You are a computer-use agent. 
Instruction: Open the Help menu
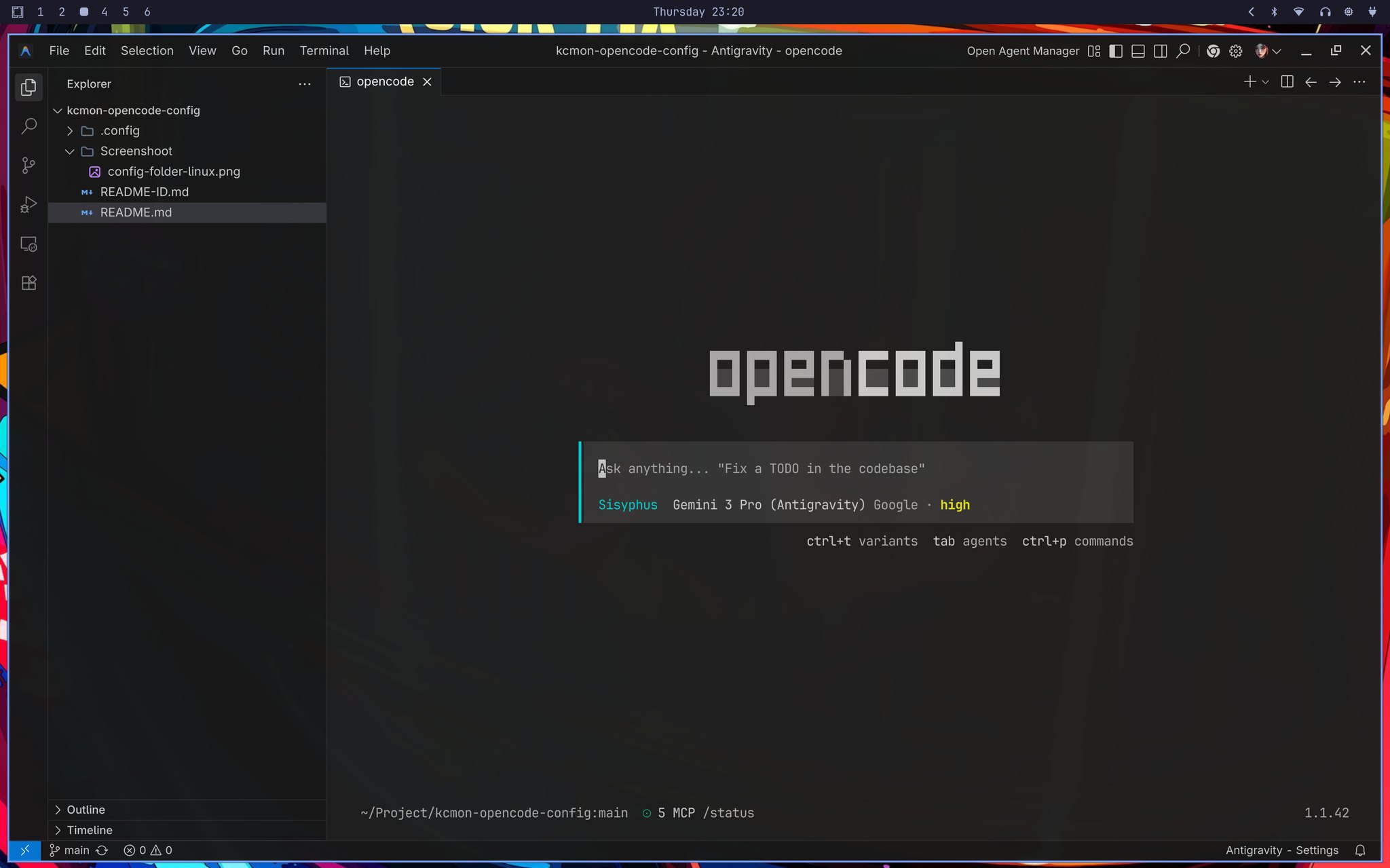pyautogui.click(x=377, y=51)
